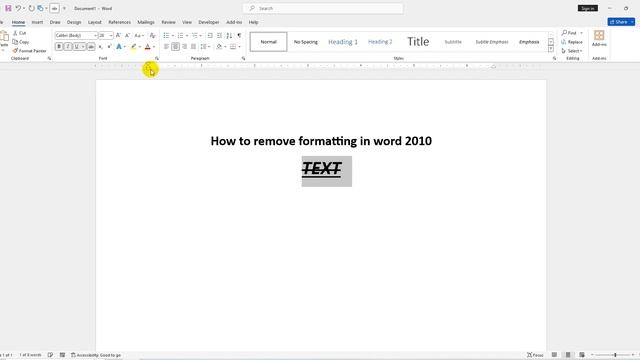Apply the No Spacing style
The width and height of the screenshot is (640, 360).
pos(306,42)
